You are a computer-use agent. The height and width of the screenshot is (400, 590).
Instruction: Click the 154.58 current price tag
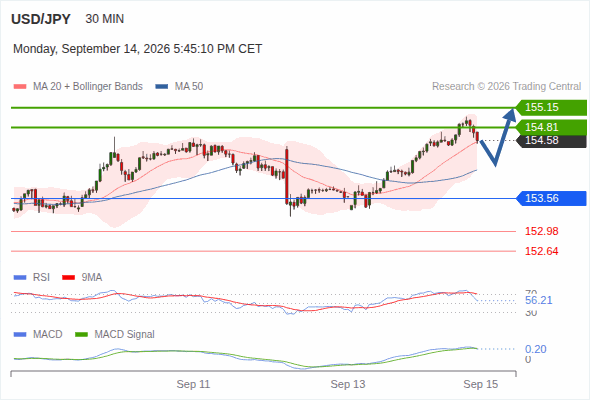click(551, 140)
